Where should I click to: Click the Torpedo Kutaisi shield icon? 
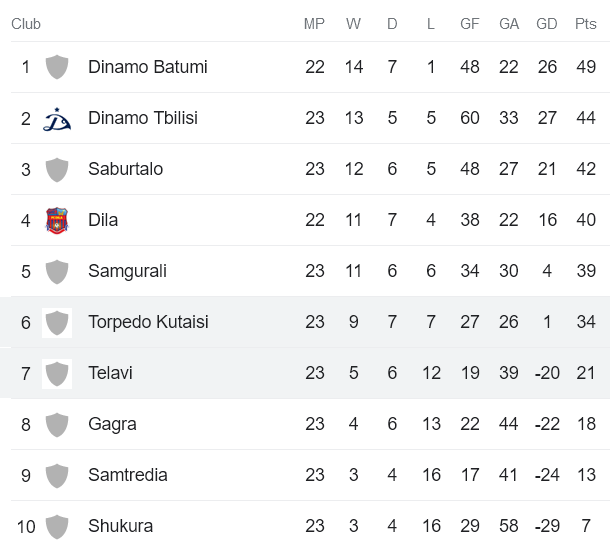pyautogui.click(x=57, y=323)
